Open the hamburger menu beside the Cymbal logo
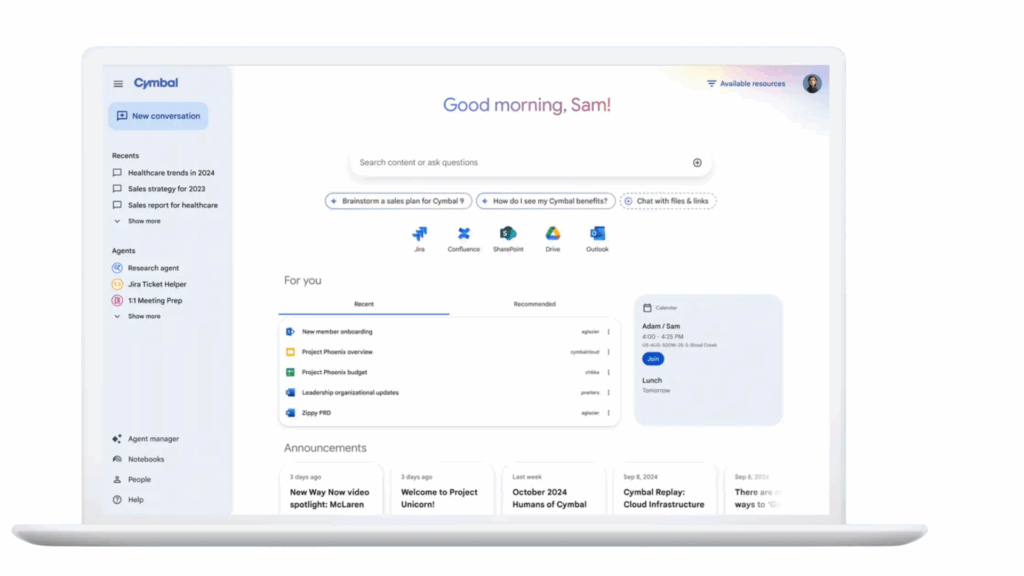This screenshot has height=576, width=1024. [118, 84]
